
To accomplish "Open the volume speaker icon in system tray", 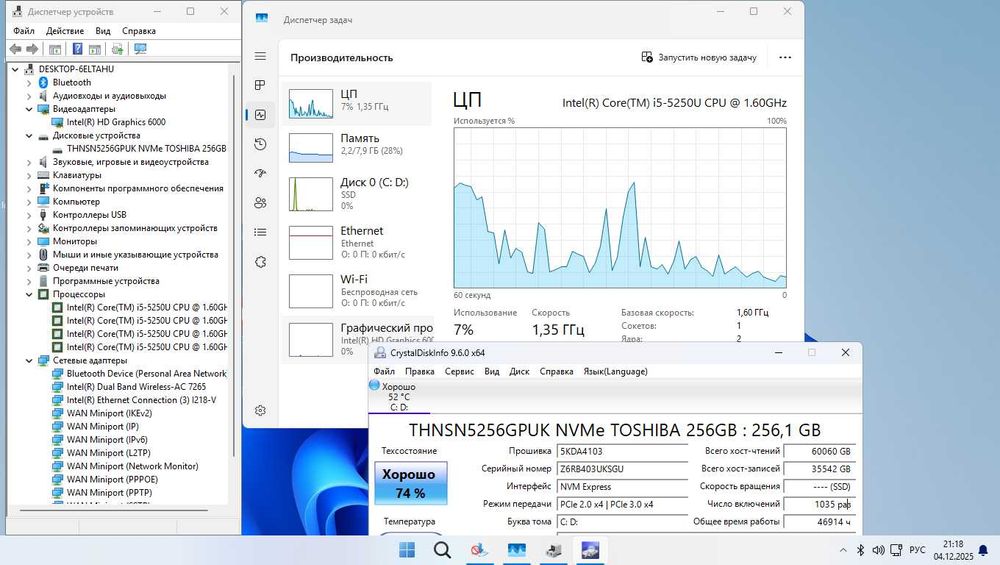I will [878, 550].
